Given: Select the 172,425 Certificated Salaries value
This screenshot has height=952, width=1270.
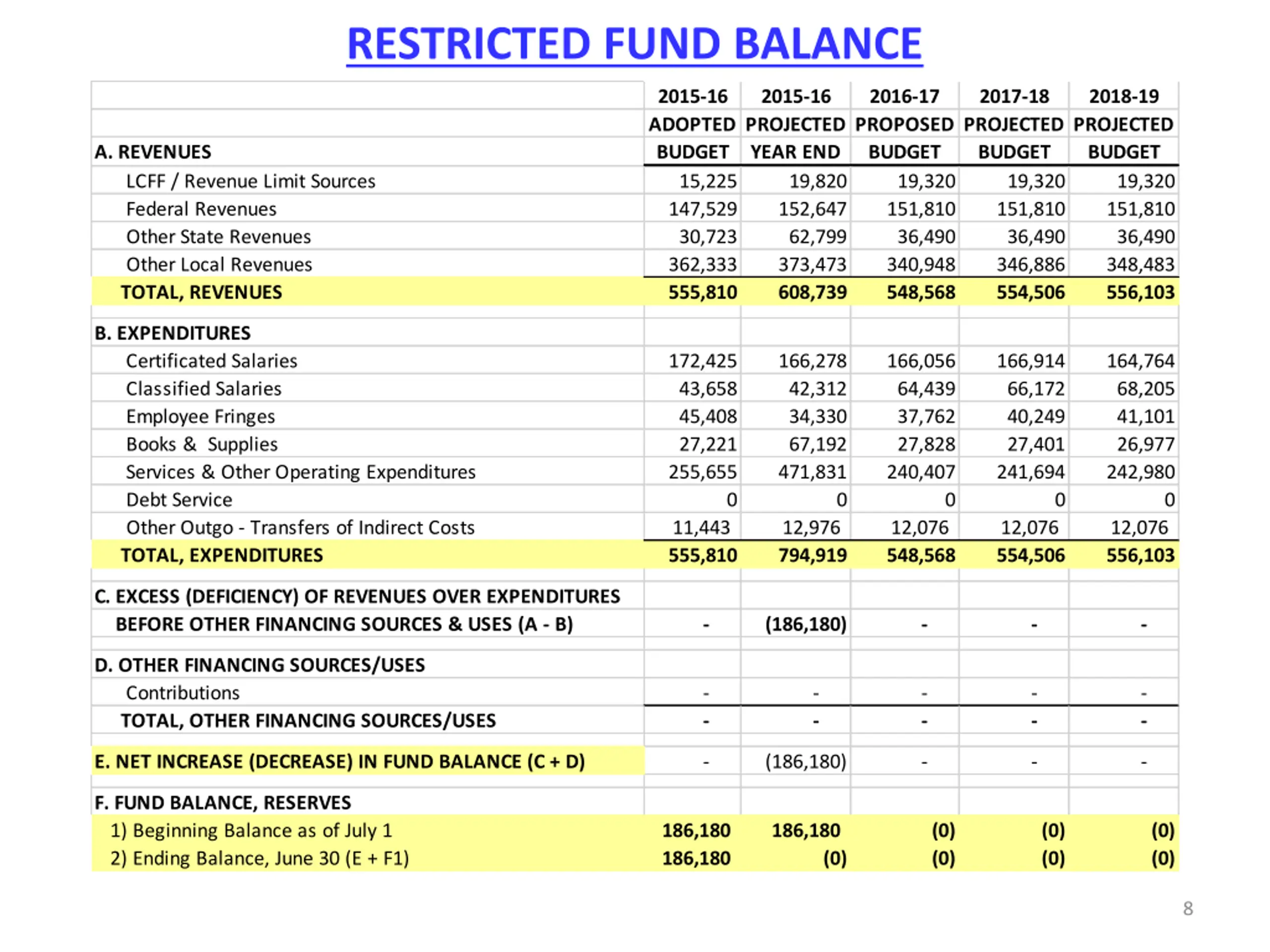Looking at the screenshot, I should [x=703, y=361].
